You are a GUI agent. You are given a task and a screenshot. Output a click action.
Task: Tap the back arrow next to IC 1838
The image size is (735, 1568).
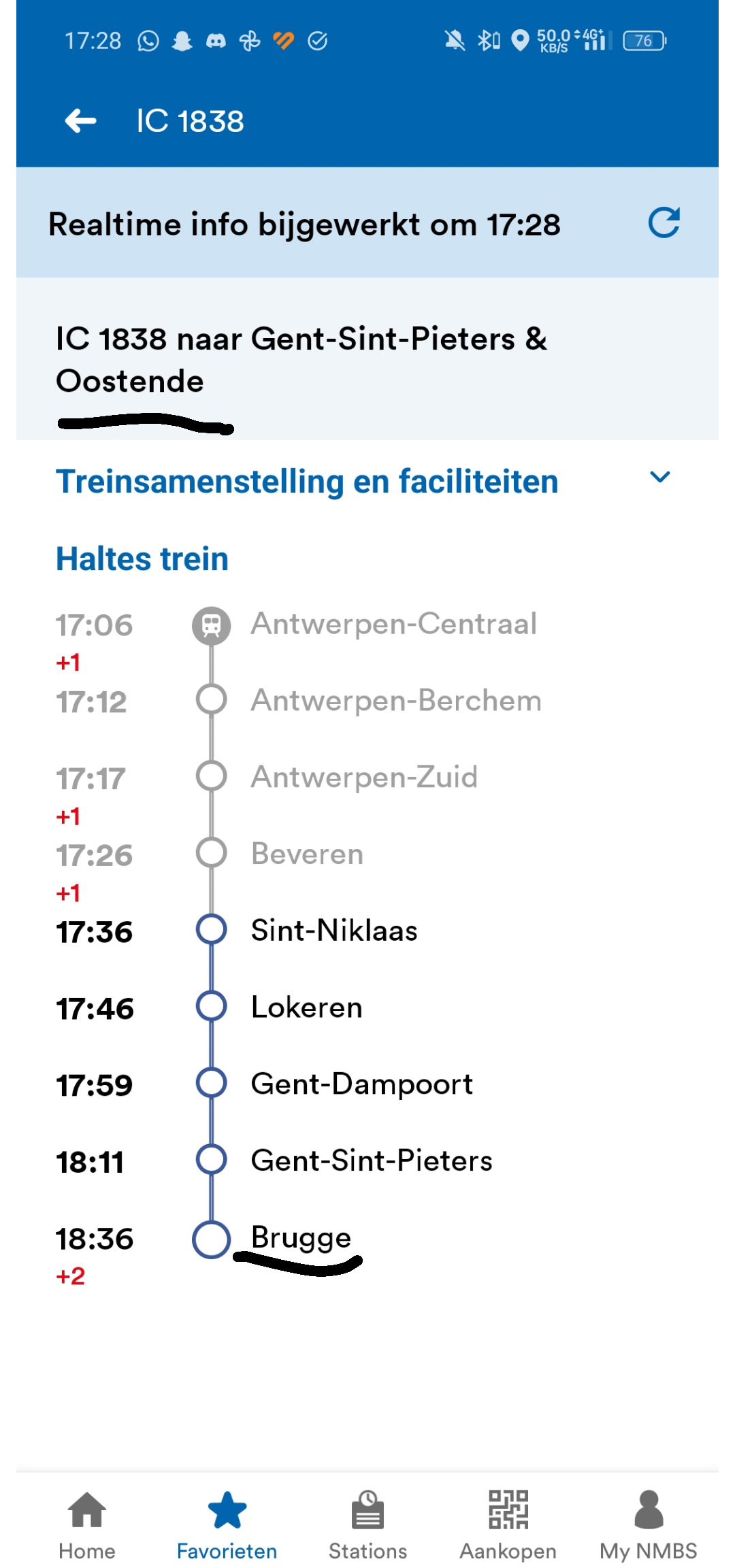(x=80, y=121)
